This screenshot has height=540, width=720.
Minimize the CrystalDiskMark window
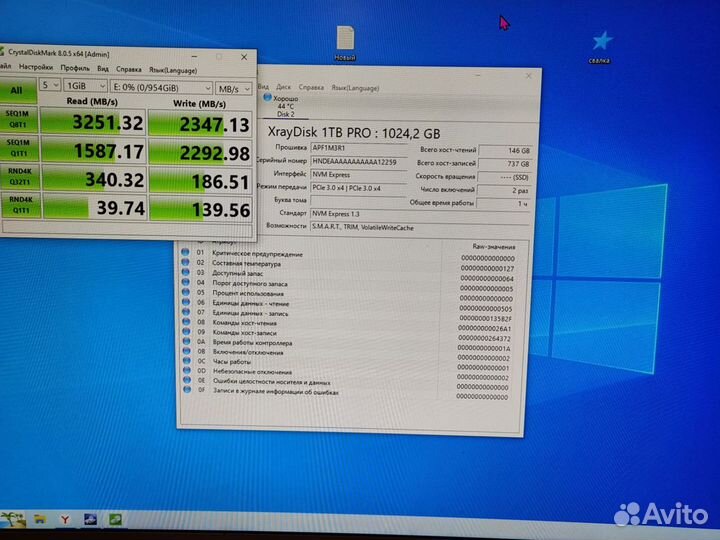(x=195, y=56)
